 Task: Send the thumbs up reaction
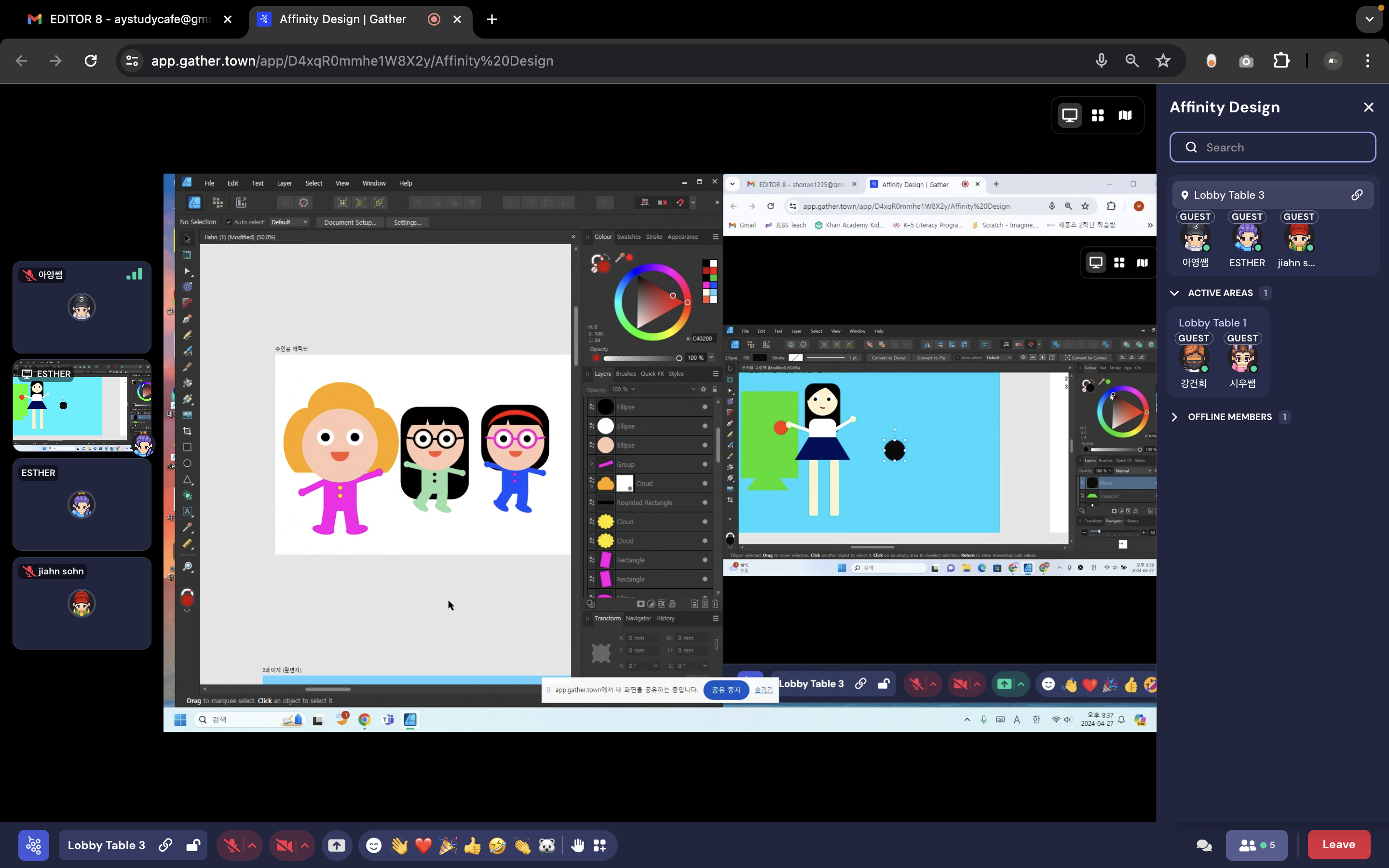point(472,845)
